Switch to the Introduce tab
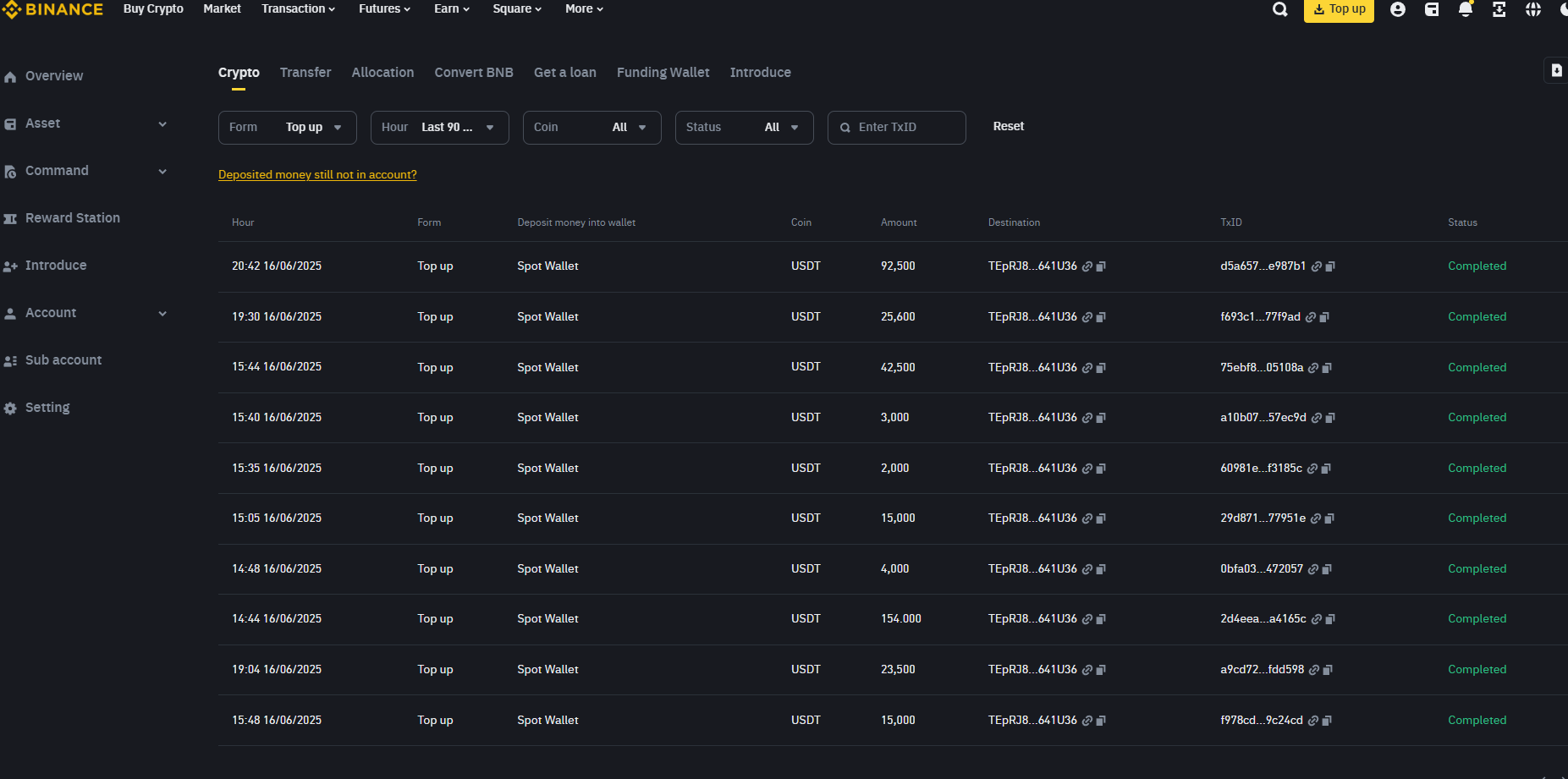The height and width of the screenshot is (779, 1568). pyautogui.click(x=761, y=73)
